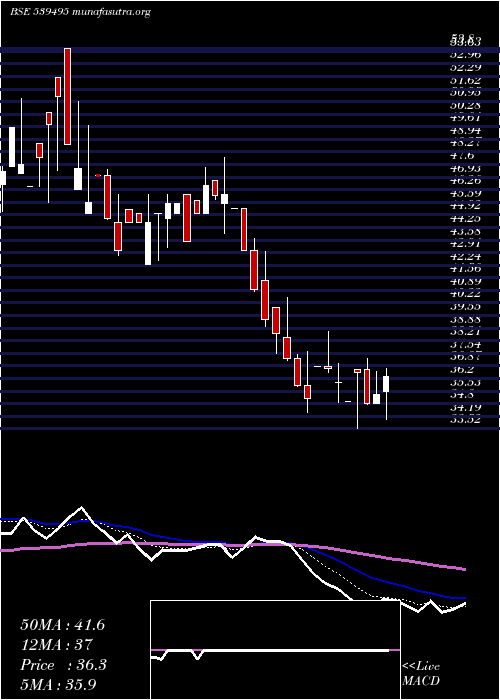
Task: Click the 51.62 price axis label
Action: coord(465,80)
